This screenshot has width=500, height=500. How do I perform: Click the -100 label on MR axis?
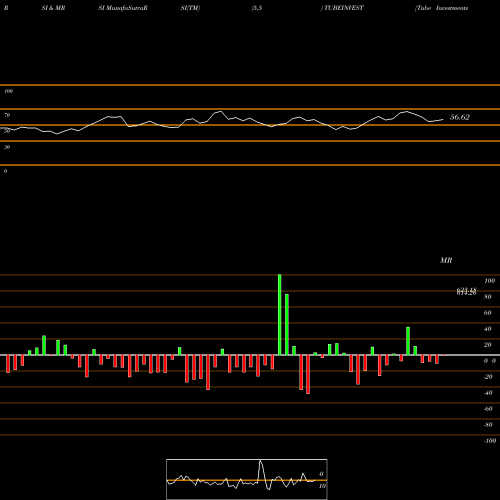pos(490,441)
